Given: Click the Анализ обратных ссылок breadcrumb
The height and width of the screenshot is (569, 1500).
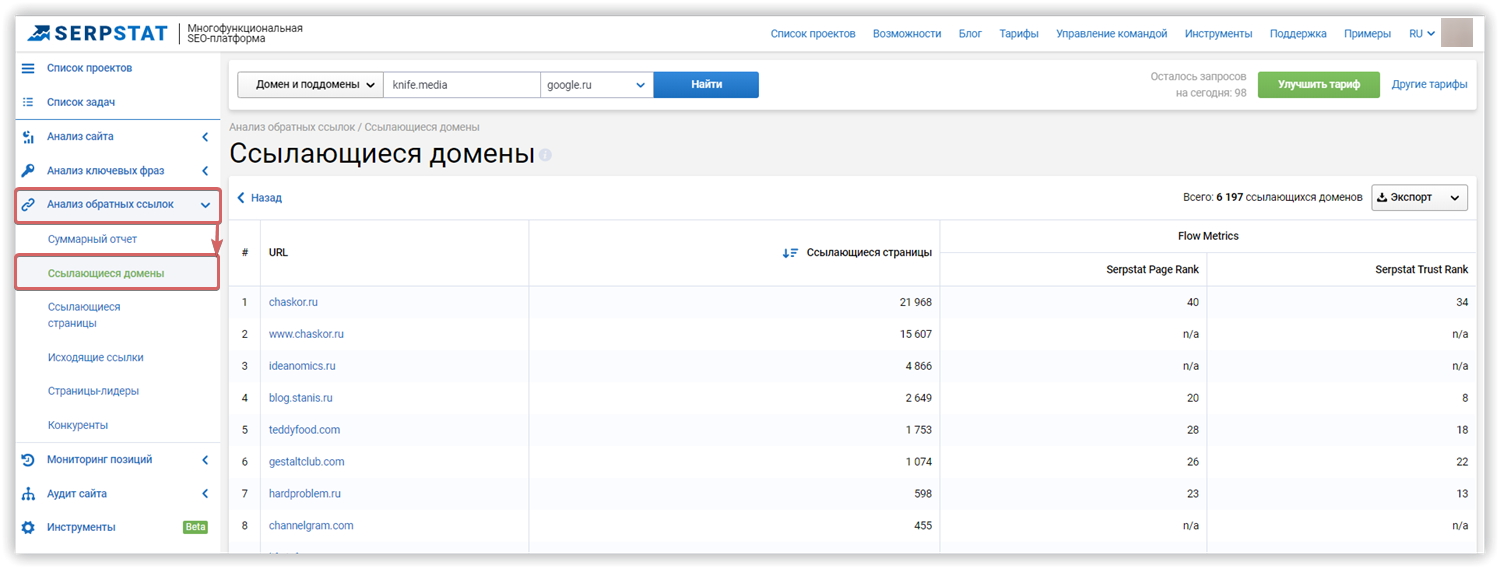Looking at the screenshot, I should point(293,127).
